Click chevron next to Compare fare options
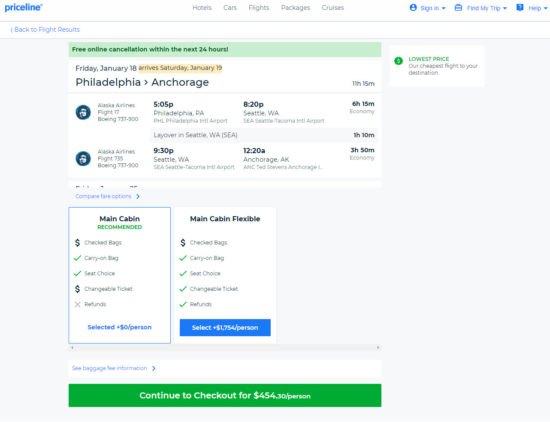 (138, 196)
